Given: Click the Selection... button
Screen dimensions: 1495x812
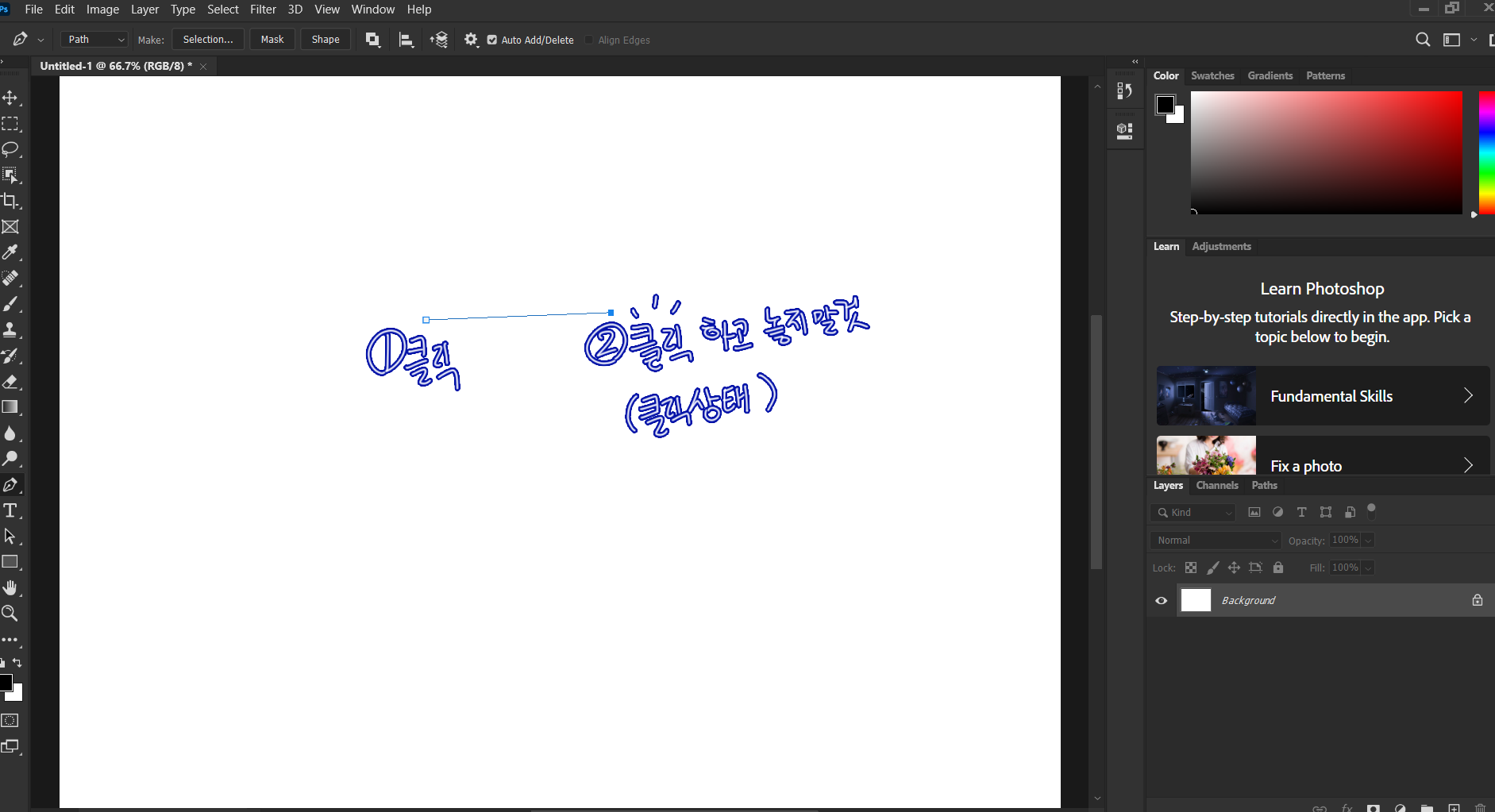Looking at the screenshot, I should coord(208,40).
